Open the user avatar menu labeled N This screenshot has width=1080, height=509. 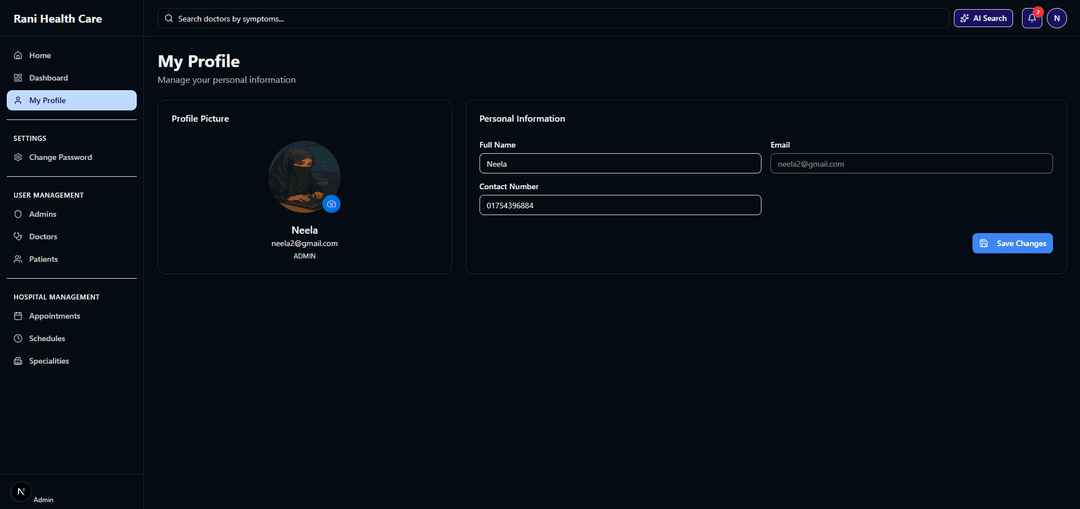pos(1057,18)
